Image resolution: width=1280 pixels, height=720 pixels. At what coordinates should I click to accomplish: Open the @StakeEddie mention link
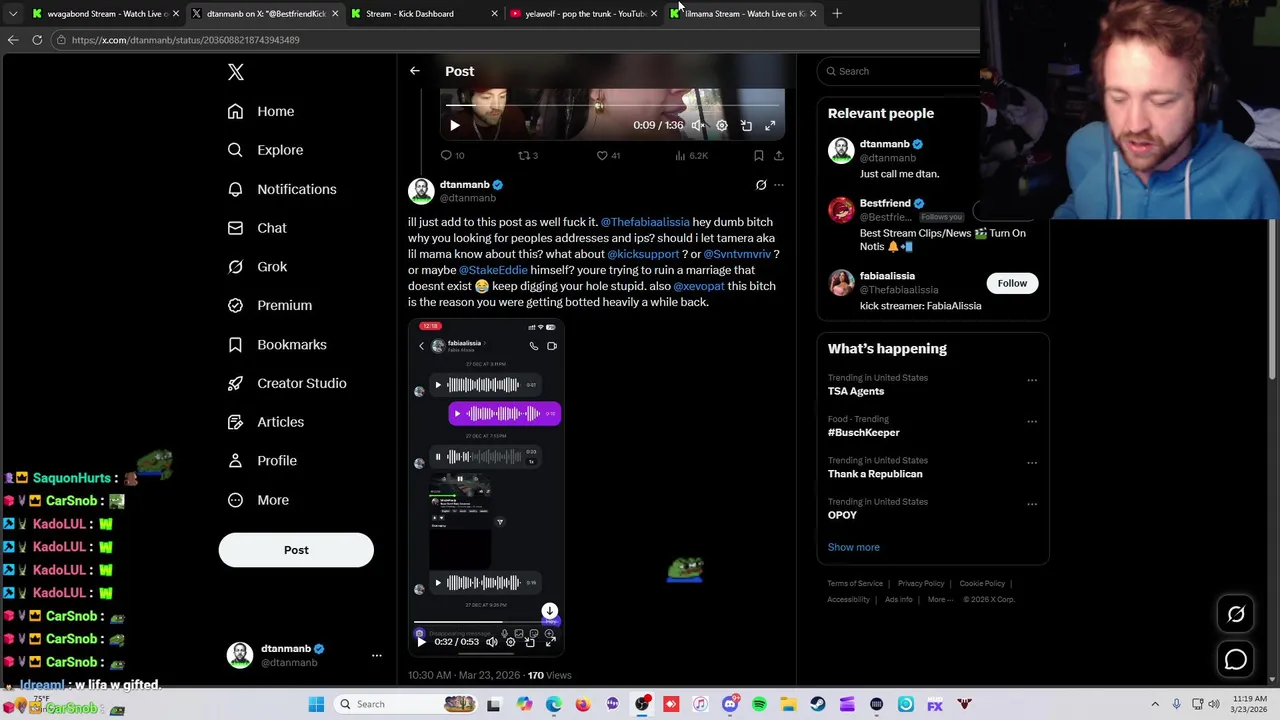(x=493, y=270)
